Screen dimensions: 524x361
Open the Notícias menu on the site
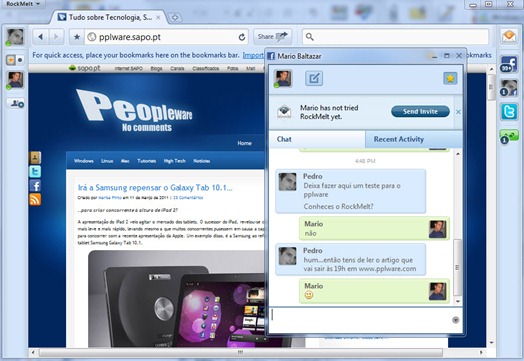(x=202, y=161)
